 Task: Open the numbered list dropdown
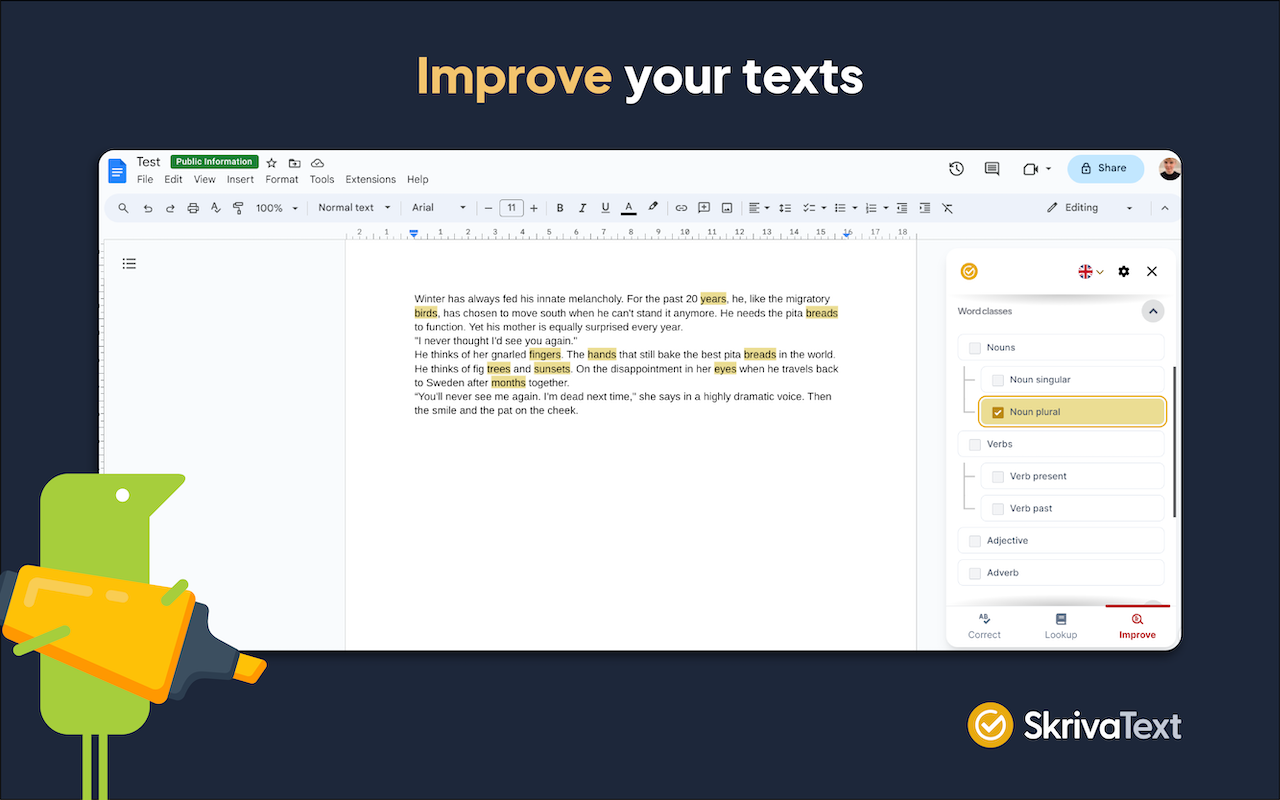[877, 208]
